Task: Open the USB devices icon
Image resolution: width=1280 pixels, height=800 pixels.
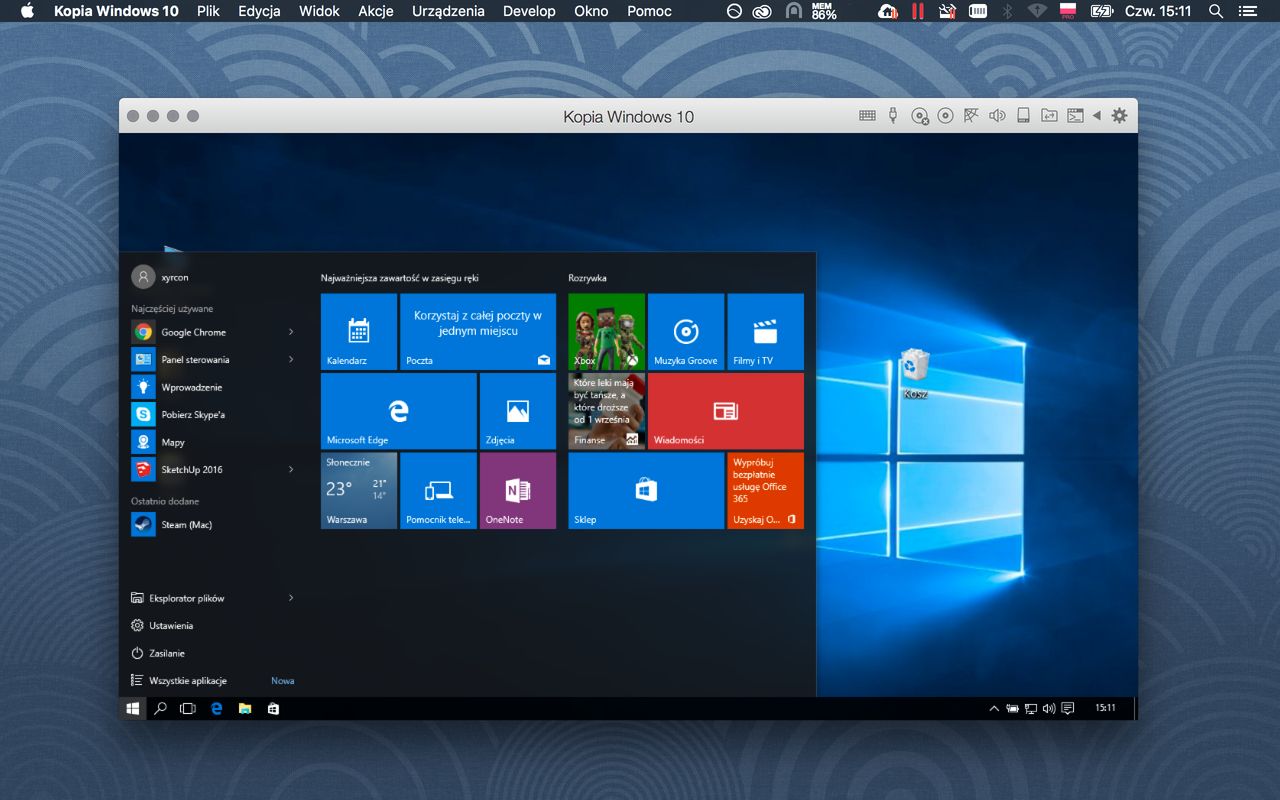Action: click(893, 116)
